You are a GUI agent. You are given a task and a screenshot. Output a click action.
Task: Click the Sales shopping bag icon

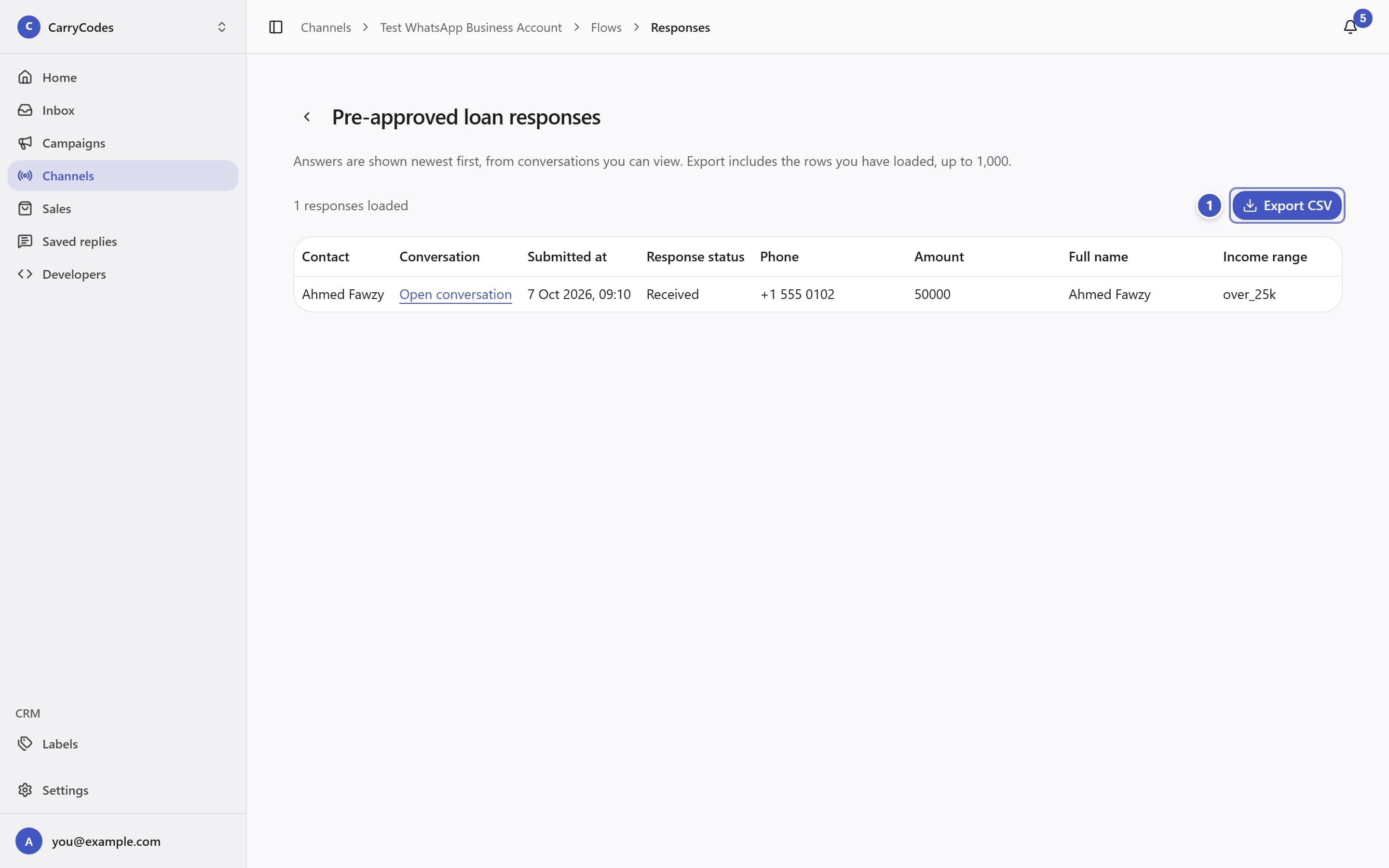point(25,208)
